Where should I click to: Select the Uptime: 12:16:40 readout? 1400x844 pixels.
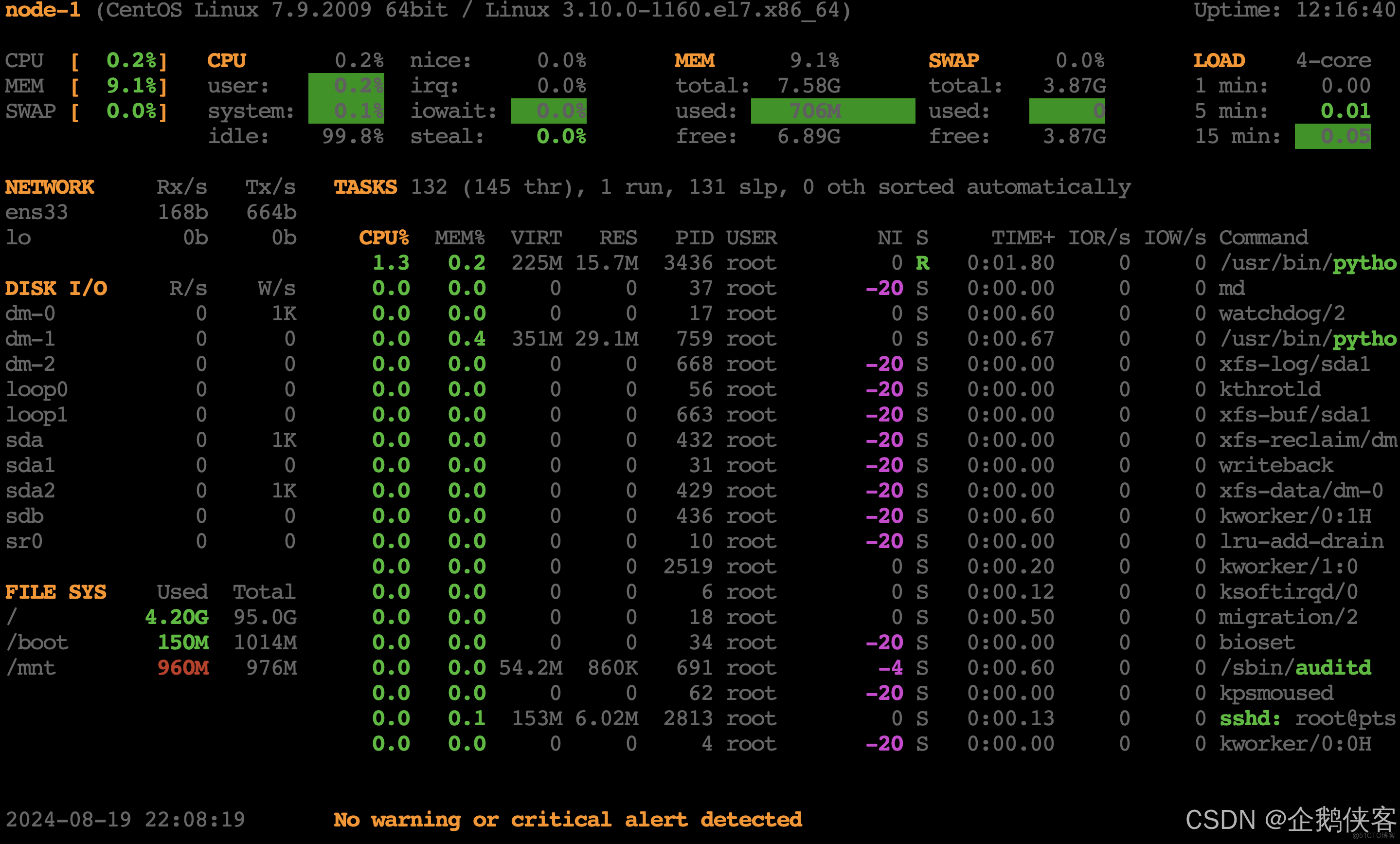point(1295,10)
